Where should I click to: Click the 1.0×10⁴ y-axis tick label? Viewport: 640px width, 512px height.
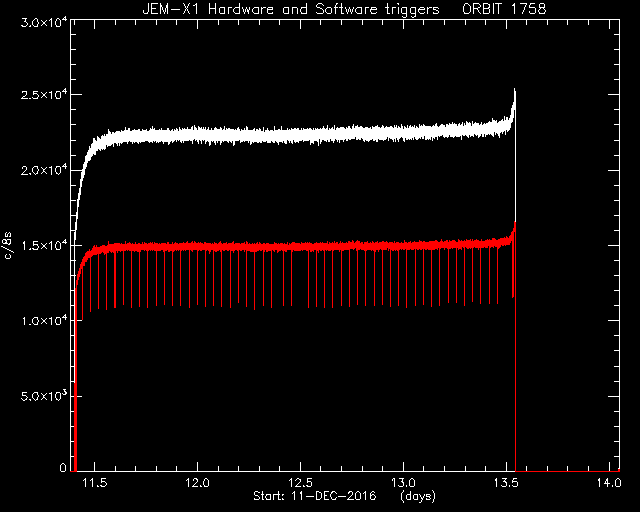[x=44, y=321]
